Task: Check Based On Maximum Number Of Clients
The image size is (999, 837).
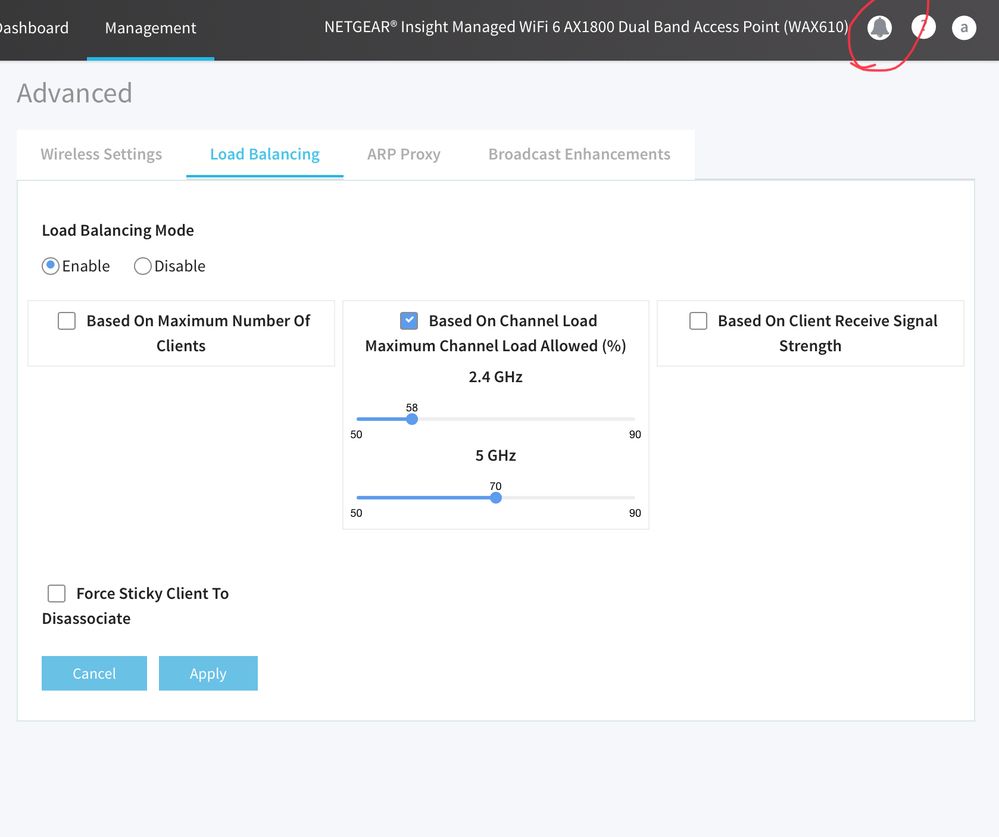Action: 67,321
